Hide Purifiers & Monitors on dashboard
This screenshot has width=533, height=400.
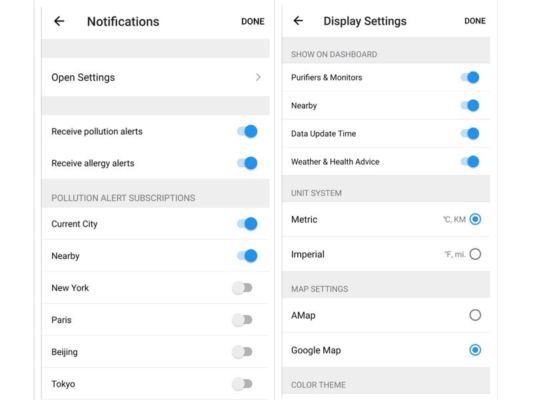pos(470,77)
